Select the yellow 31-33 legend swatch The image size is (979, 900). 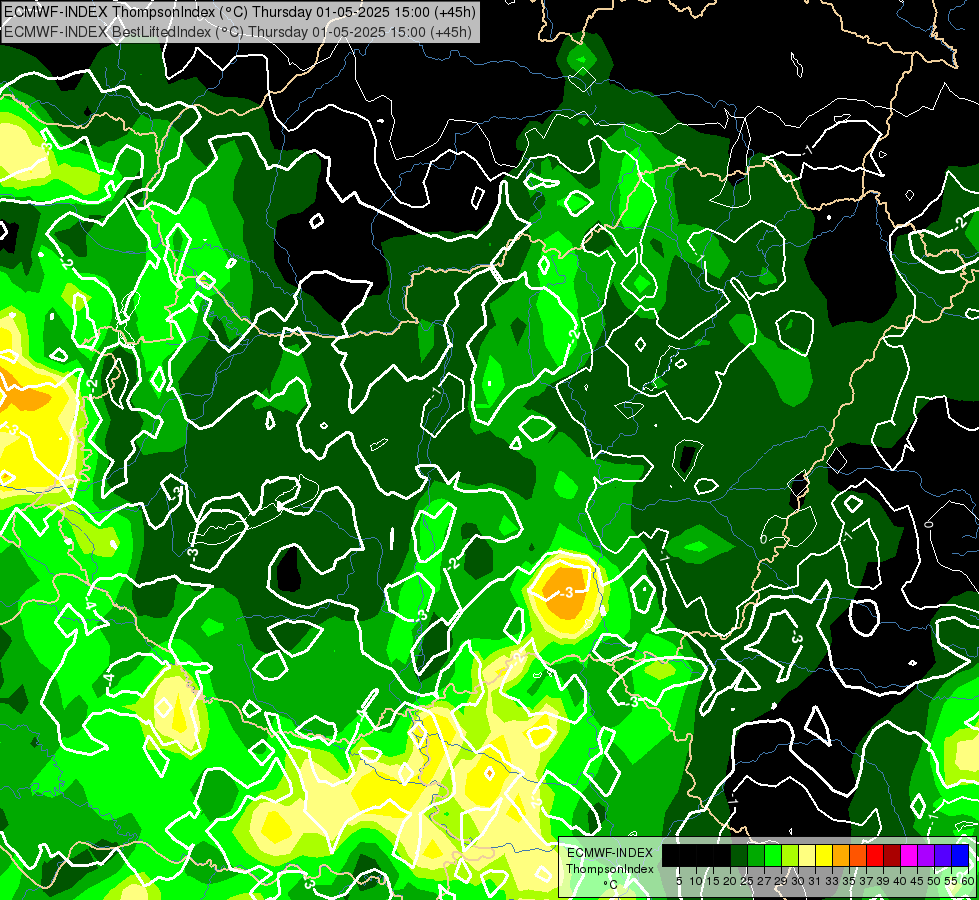click(824, 855)
